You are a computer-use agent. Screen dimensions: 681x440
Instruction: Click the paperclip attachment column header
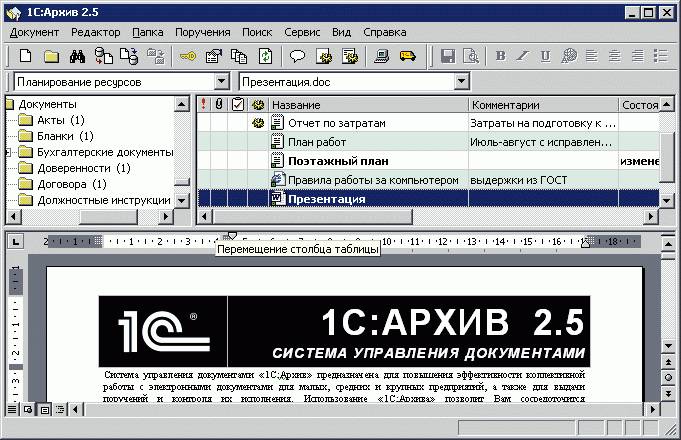point(219,105)
